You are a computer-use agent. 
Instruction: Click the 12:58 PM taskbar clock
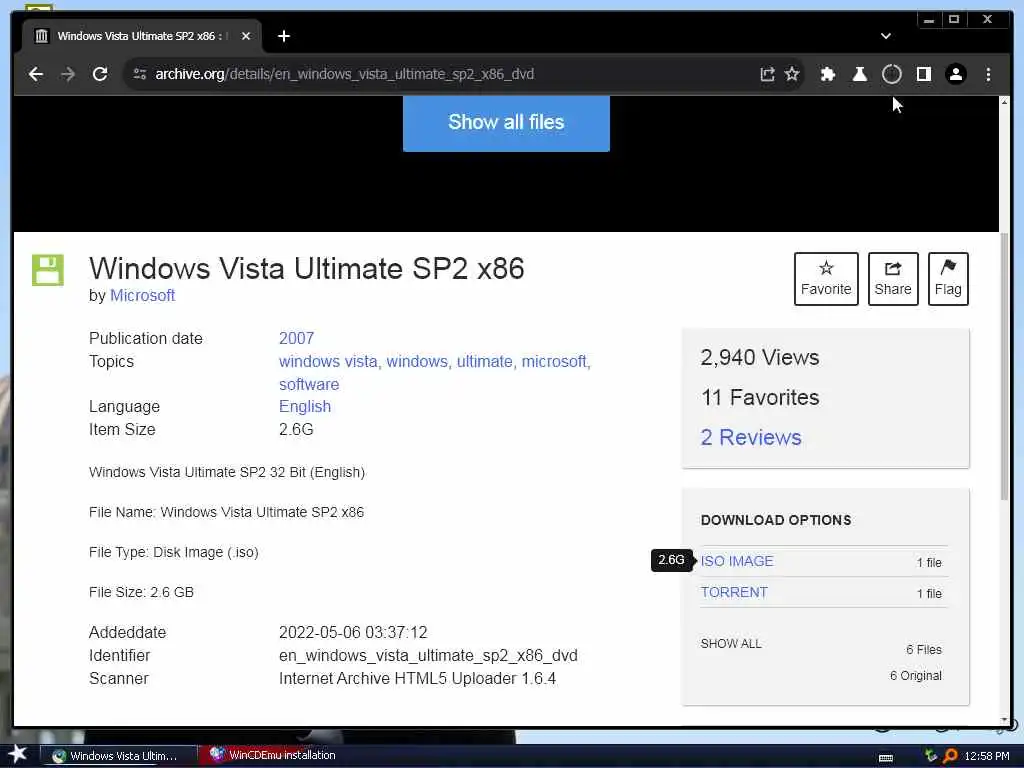[x=987, y=756]
